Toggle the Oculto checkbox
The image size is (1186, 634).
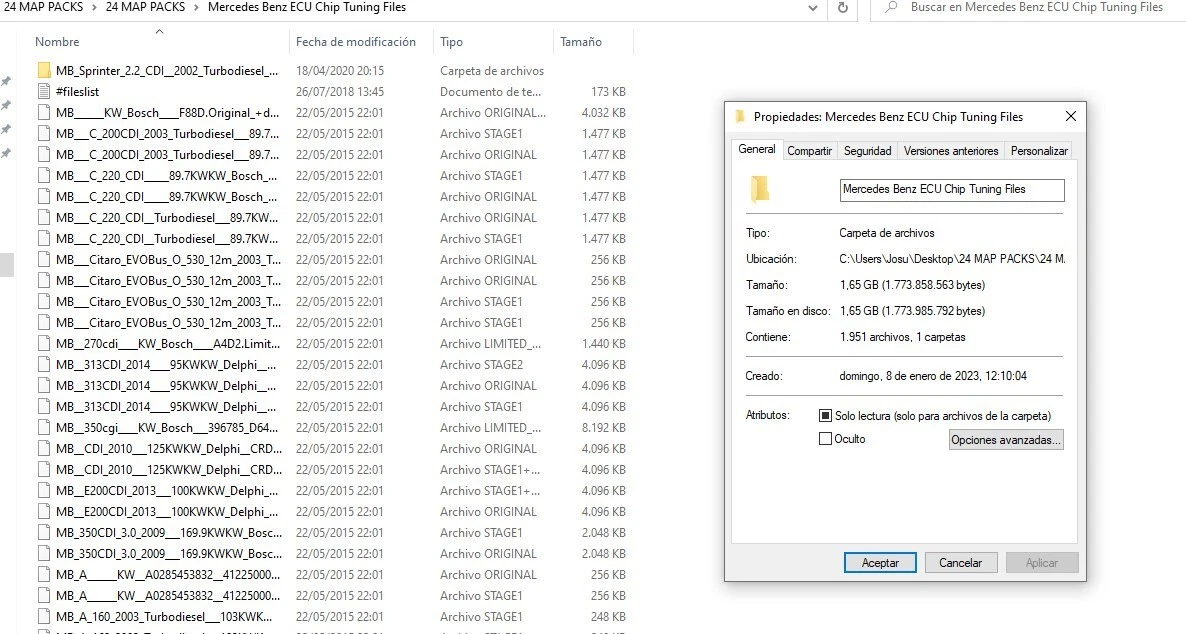[x=825, y=439]
